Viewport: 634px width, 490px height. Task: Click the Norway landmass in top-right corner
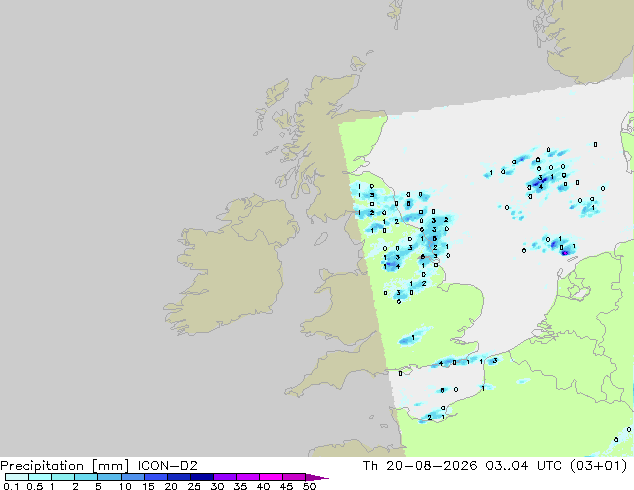[590, 40]
